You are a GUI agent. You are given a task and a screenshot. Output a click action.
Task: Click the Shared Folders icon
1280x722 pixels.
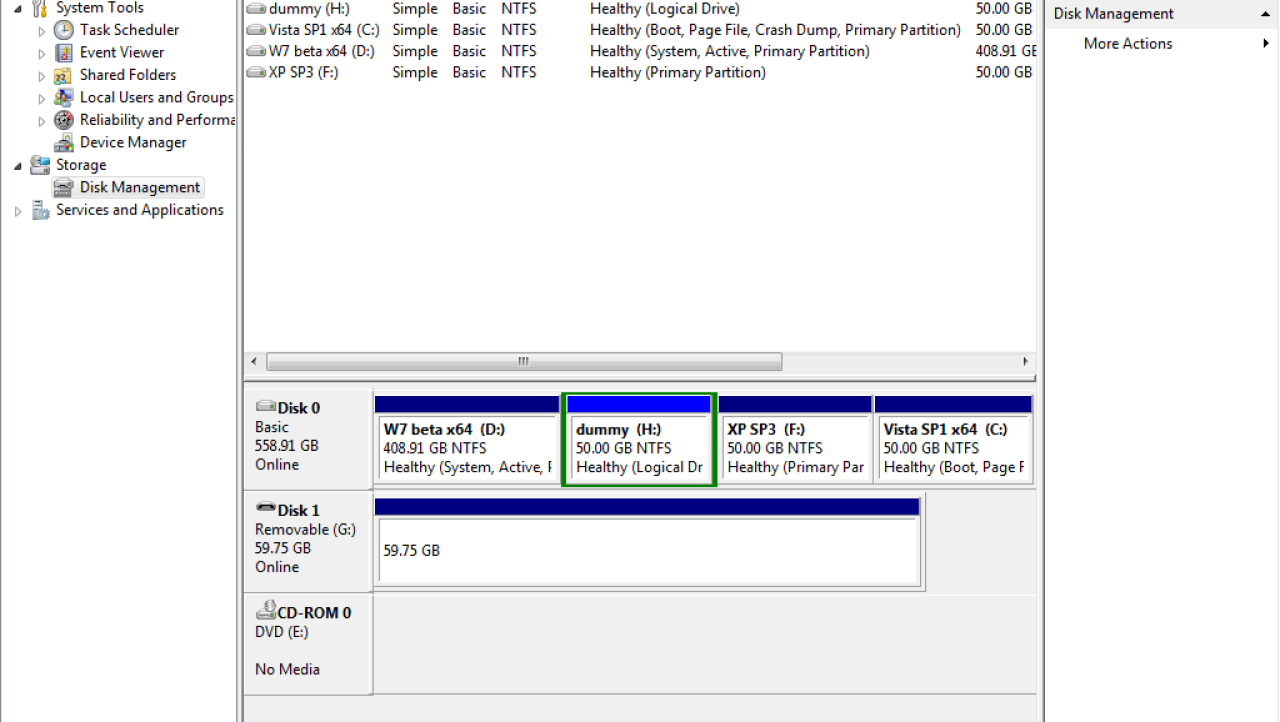64,75
